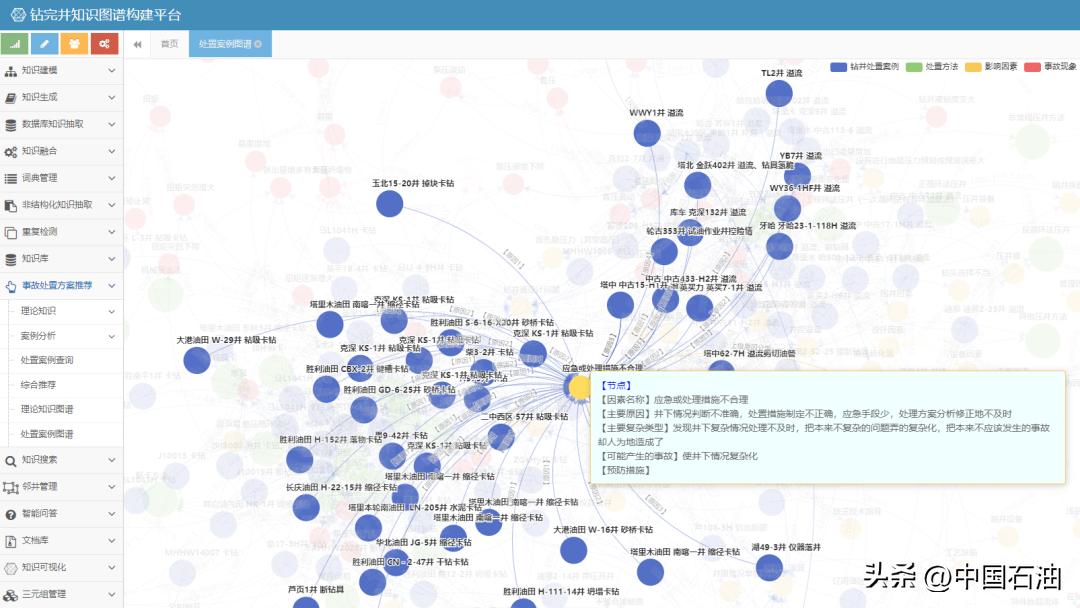
Task: Select the 牙哈 牙哈23-1-118H 溢流 node
Action: [779, 246]
